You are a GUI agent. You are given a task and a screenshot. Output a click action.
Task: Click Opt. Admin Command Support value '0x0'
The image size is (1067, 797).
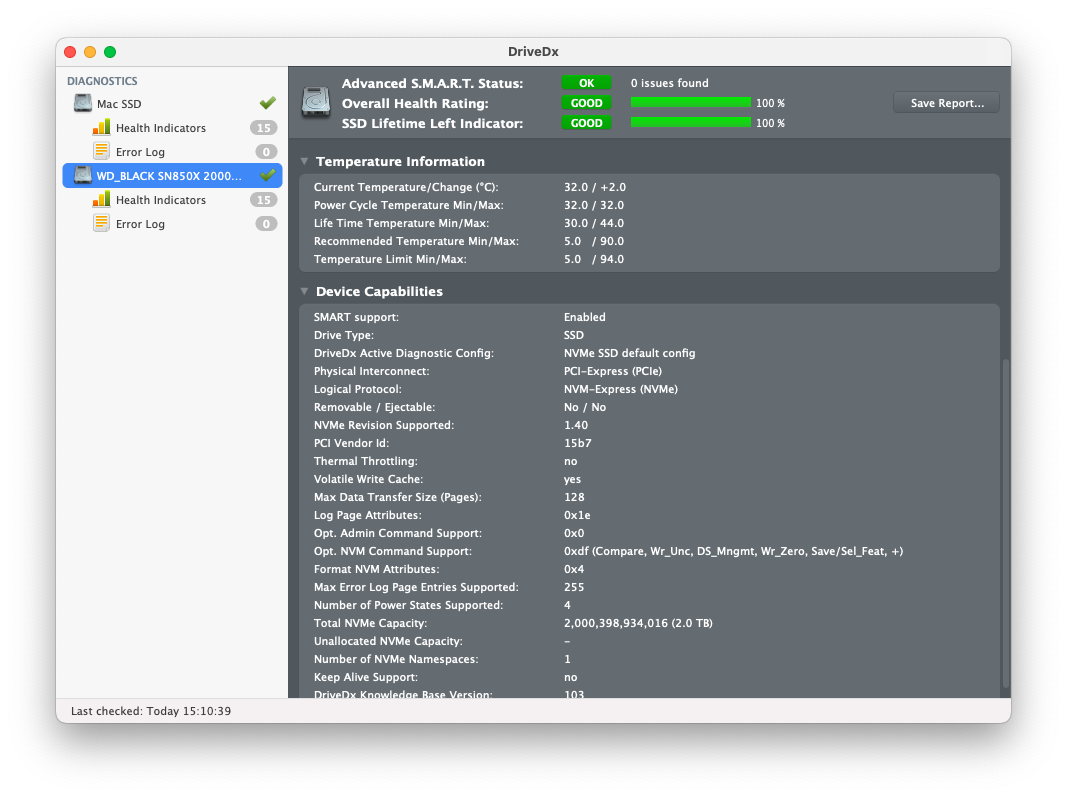[574, 534]
